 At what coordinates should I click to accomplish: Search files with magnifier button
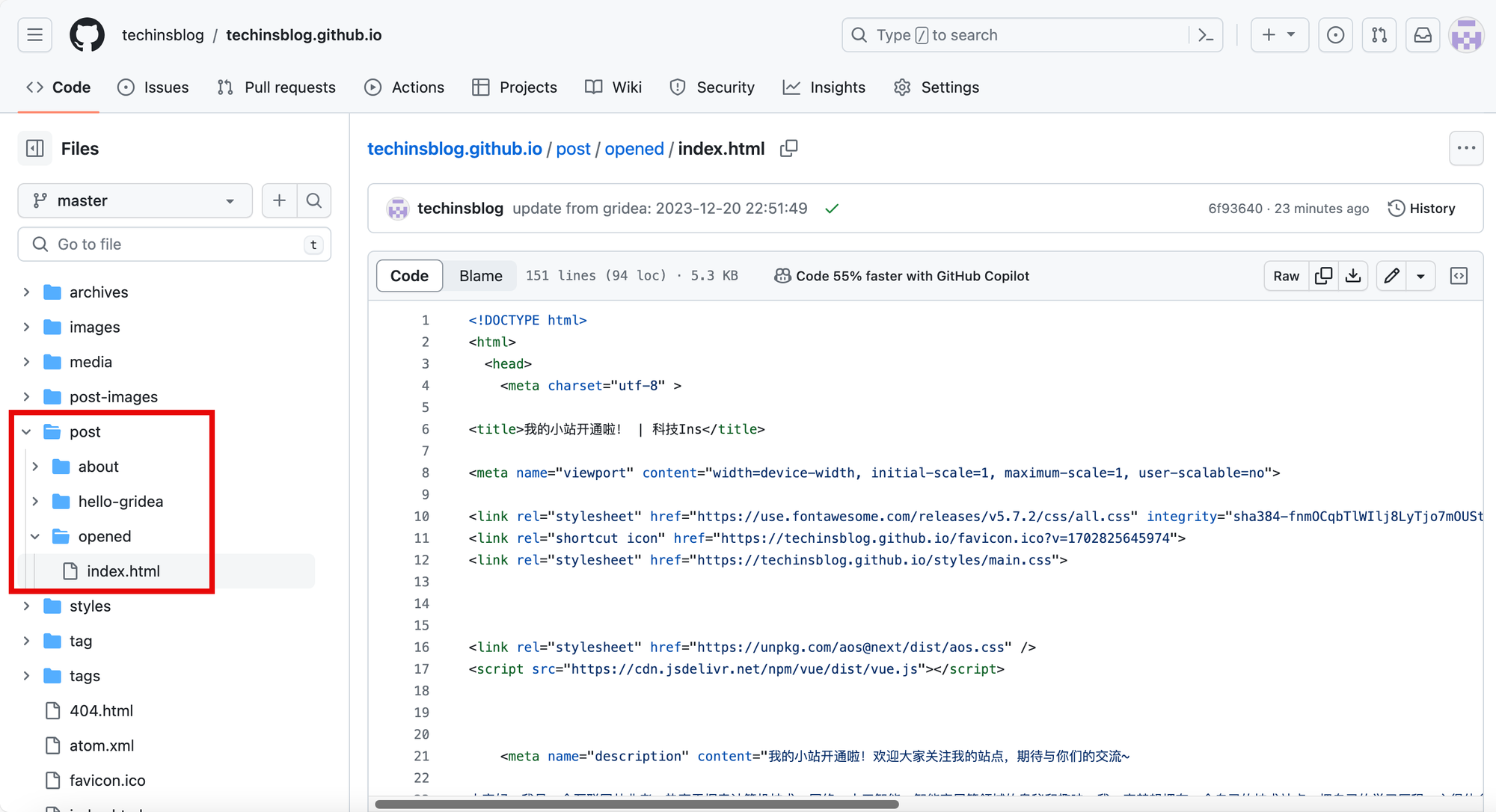click(314, 200)
